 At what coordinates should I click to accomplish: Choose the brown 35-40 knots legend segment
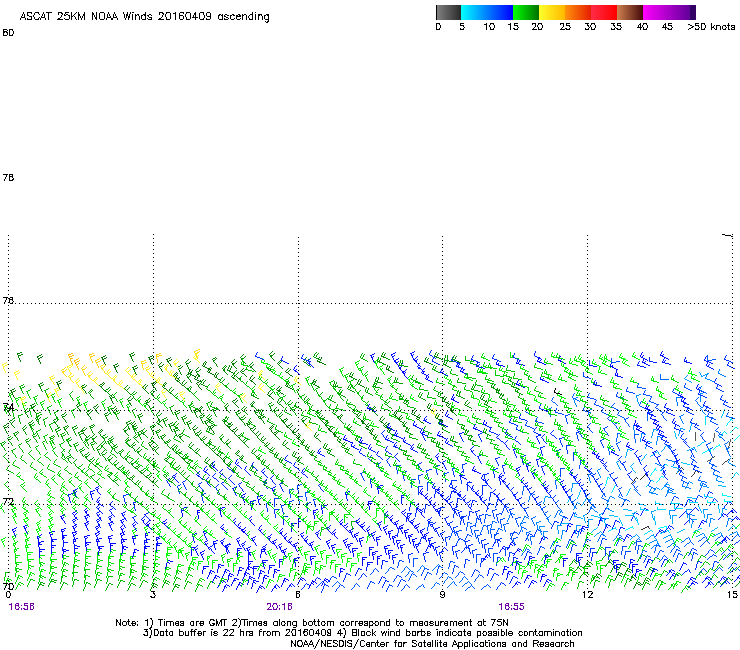click(630, 12)
